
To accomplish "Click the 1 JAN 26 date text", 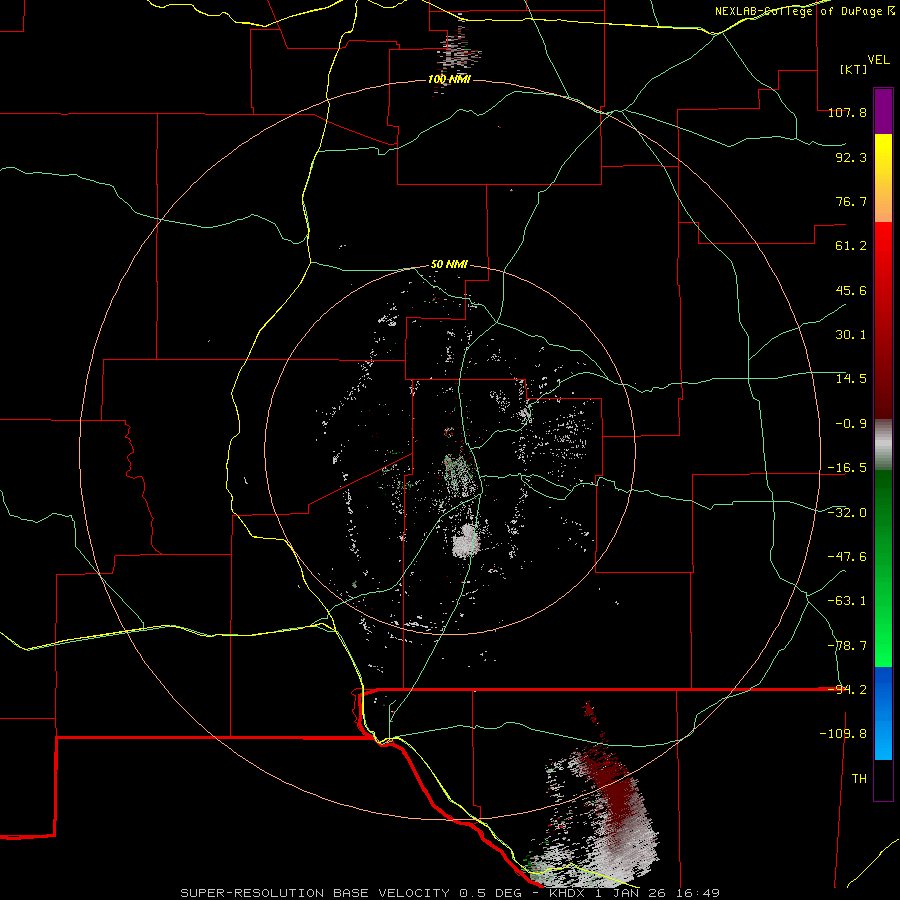I will [630, 893].
